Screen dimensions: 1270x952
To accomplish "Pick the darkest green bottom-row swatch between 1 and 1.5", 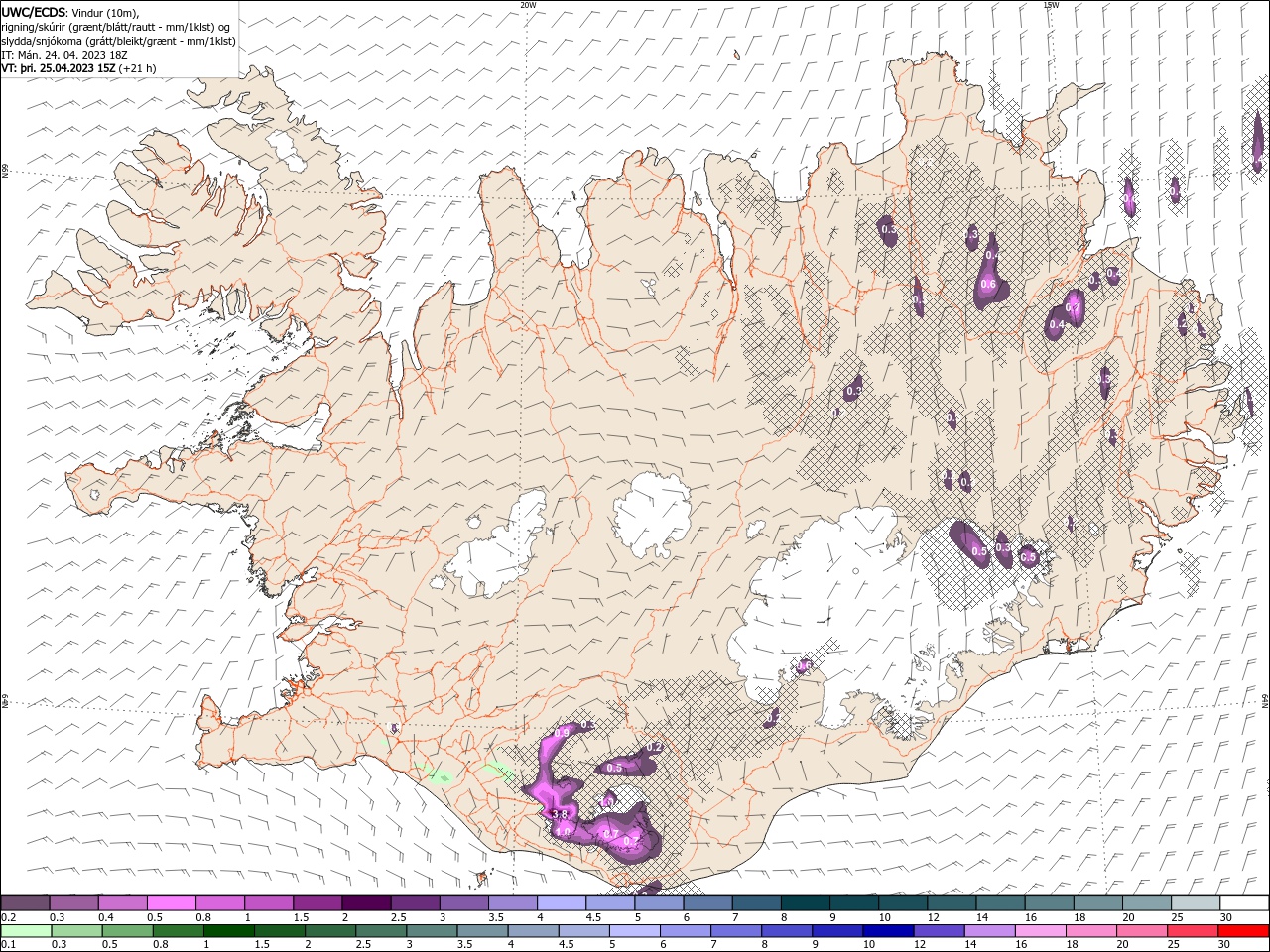I will (x=228, y=931).
